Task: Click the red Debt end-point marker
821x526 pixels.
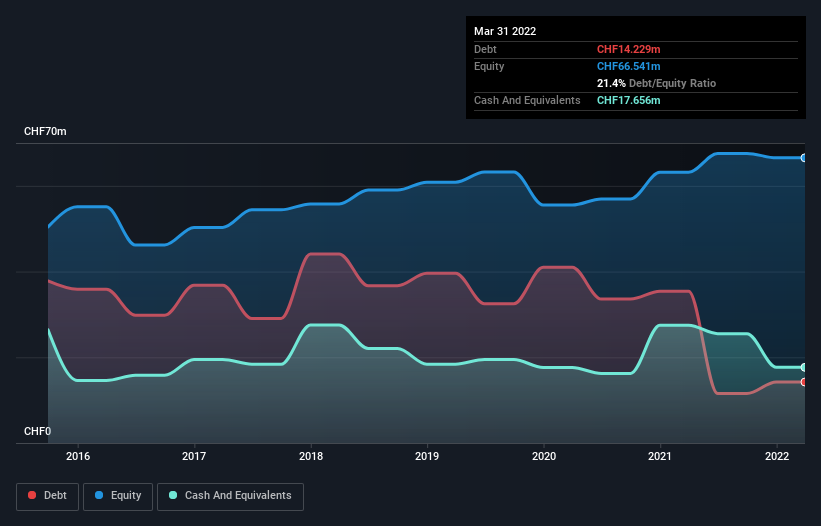Action: [x=803, y=382]
